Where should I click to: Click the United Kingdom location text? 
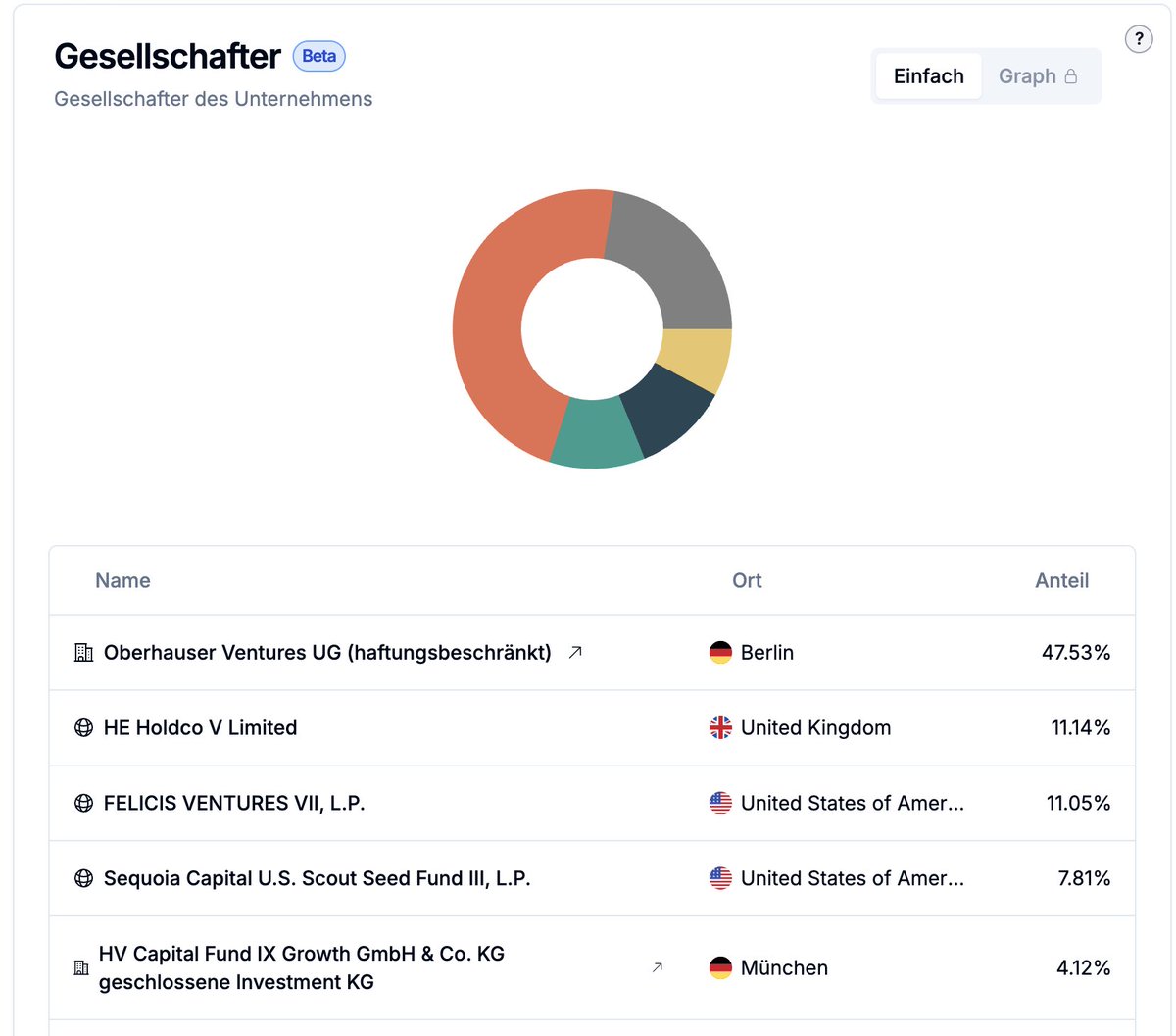click(x=816, y=727)
